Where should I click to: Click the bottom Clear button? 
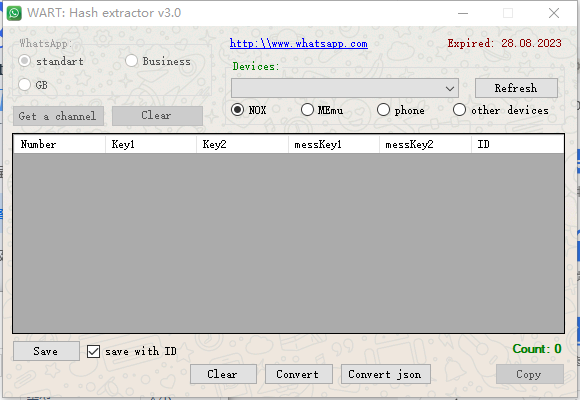(223, 374)
